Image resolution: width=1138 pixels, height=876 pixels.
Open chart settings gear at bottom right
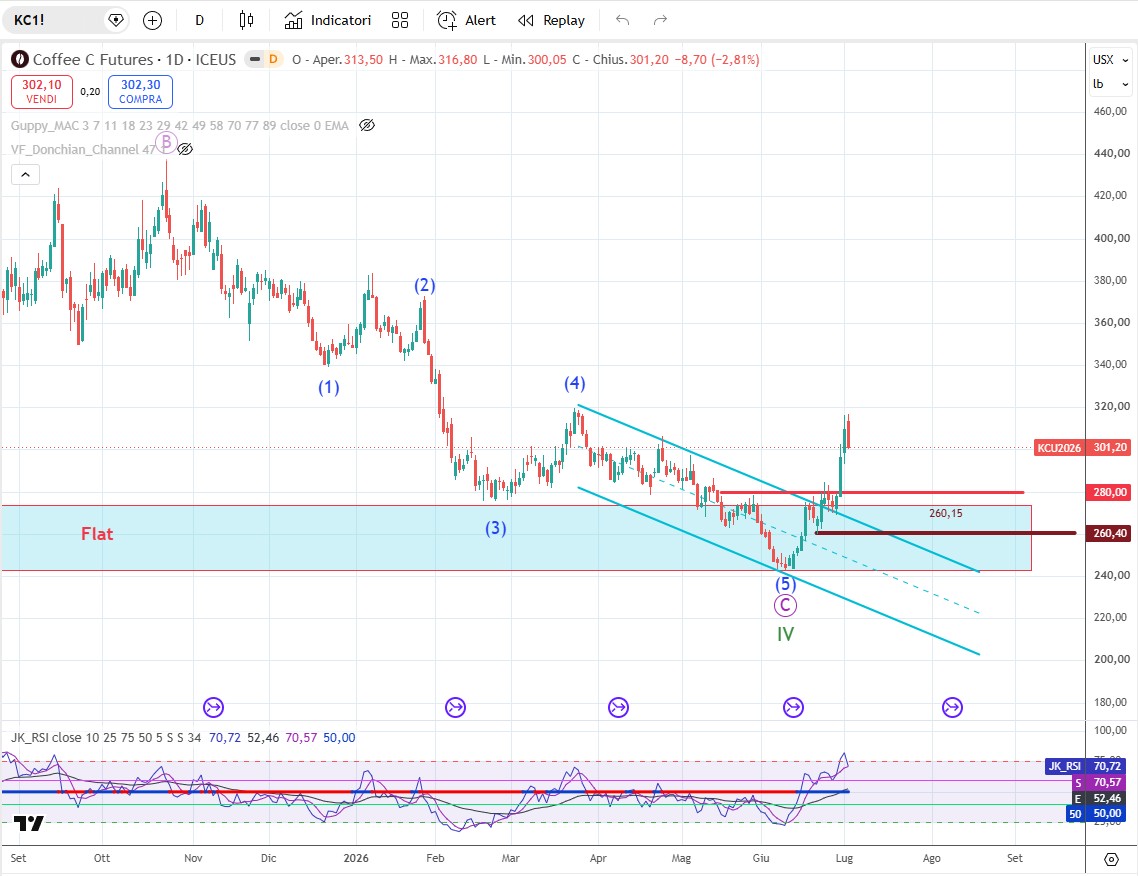pyautogui.click(x=1111, y=859)
